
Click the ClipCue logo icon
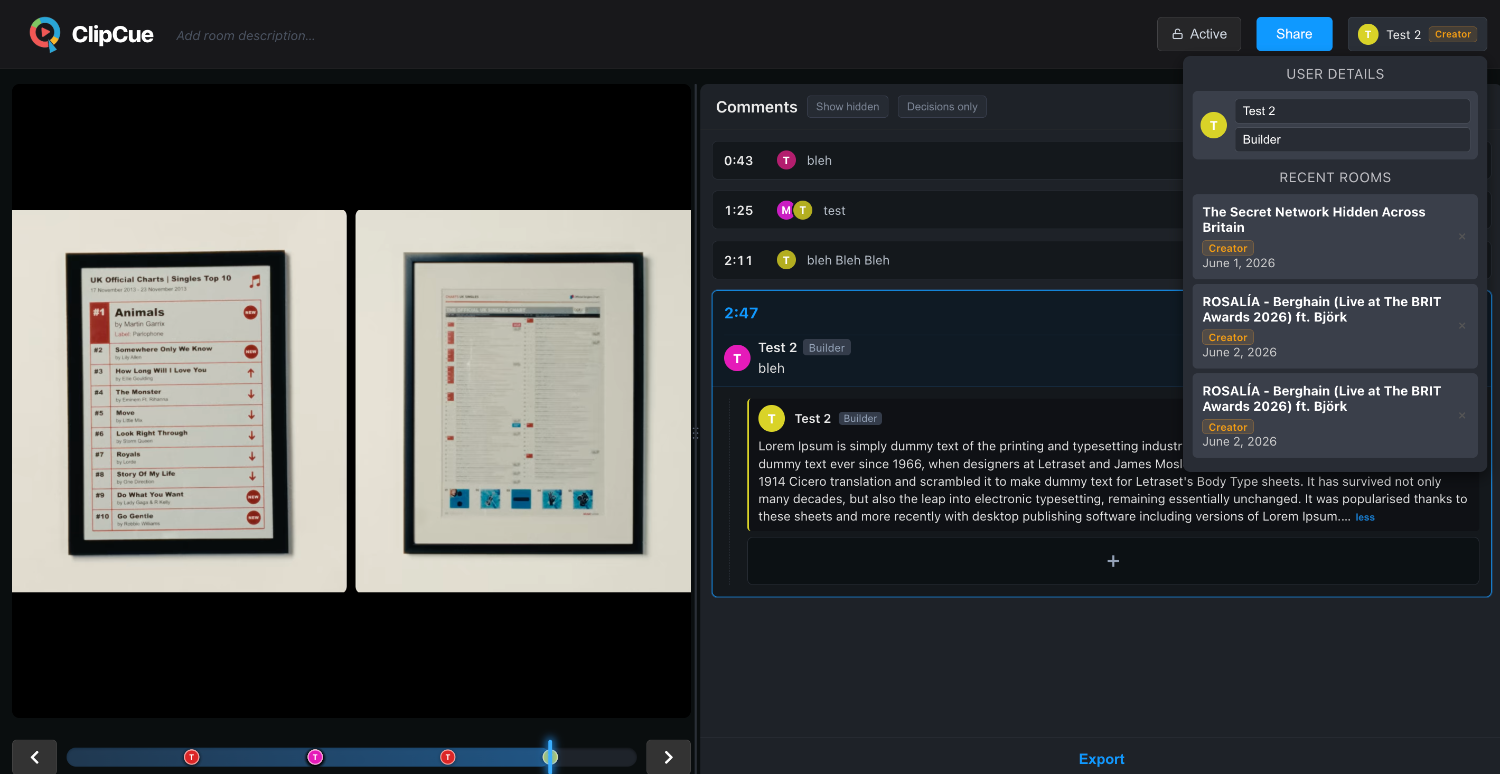(x=44, y=34)
